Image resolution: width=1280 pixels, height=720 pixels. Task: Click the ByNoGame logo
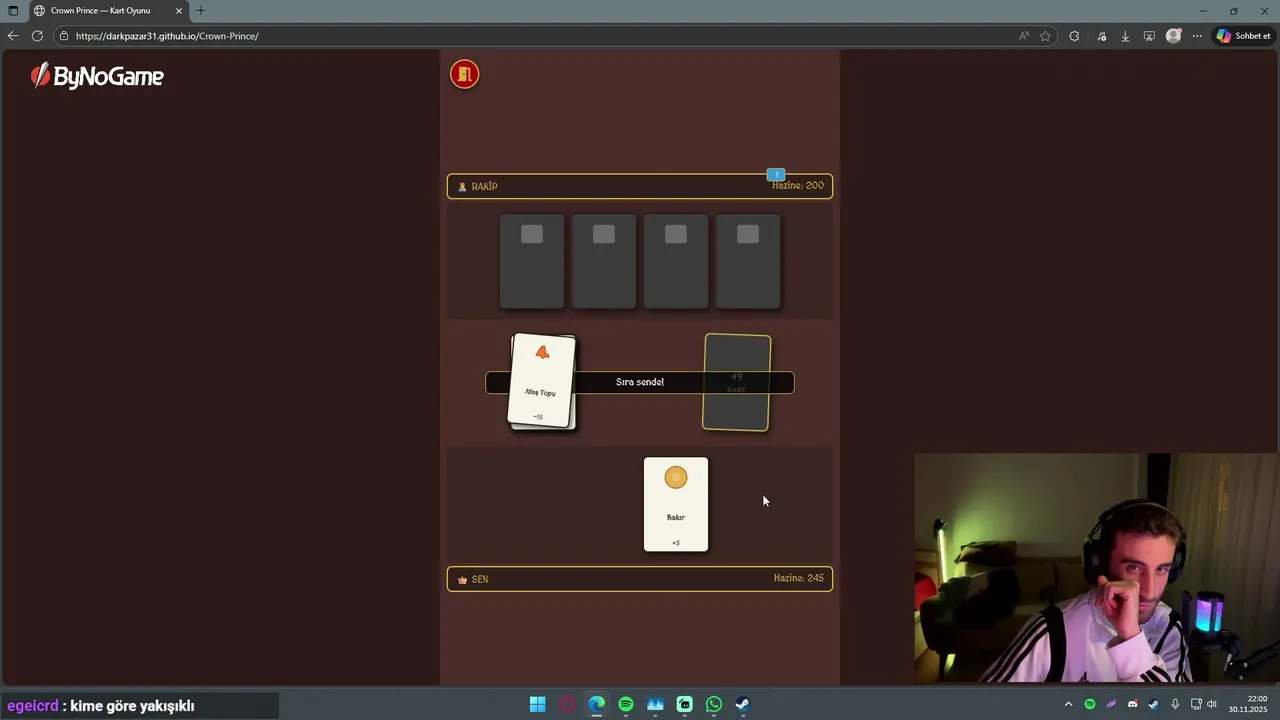[x=97, y=76]
